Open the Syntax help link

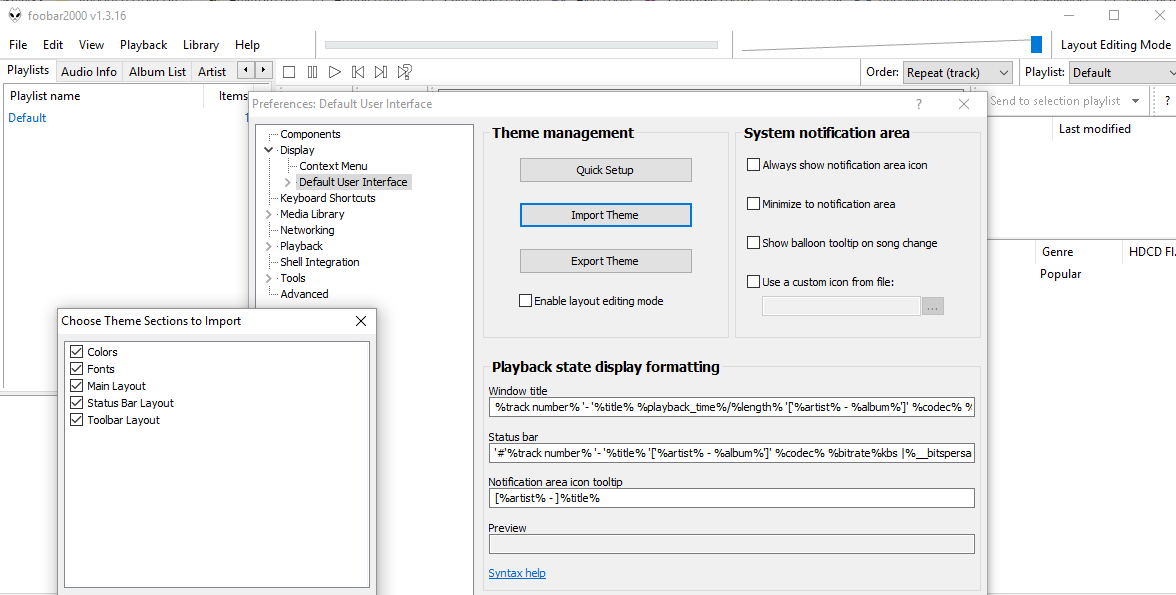517,573
